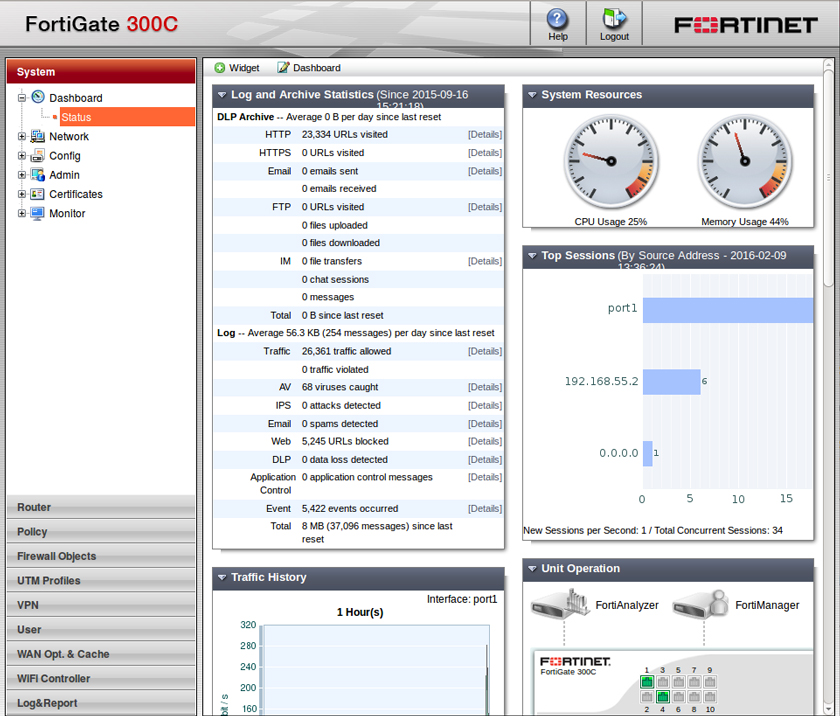Expand the Network tree node

[x=22, y=136]
